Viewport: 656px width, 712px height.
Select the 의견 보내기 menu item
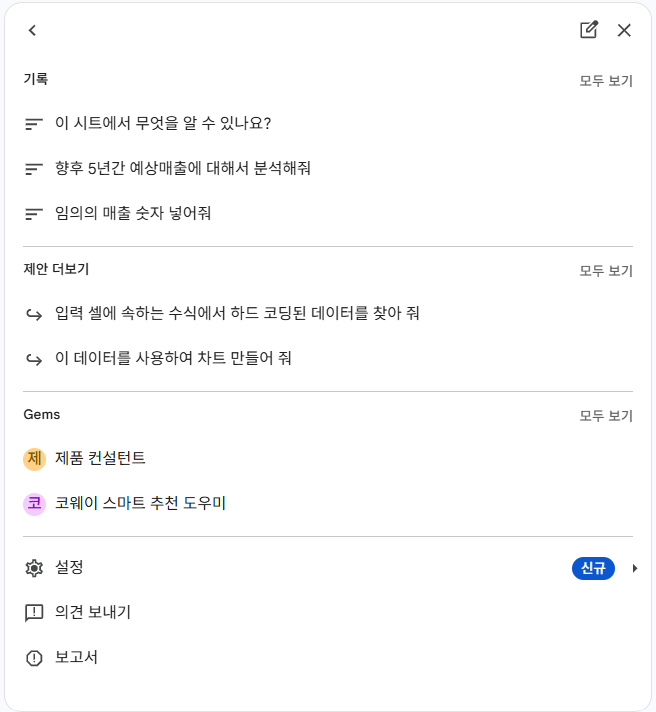[x=328, y=613]
